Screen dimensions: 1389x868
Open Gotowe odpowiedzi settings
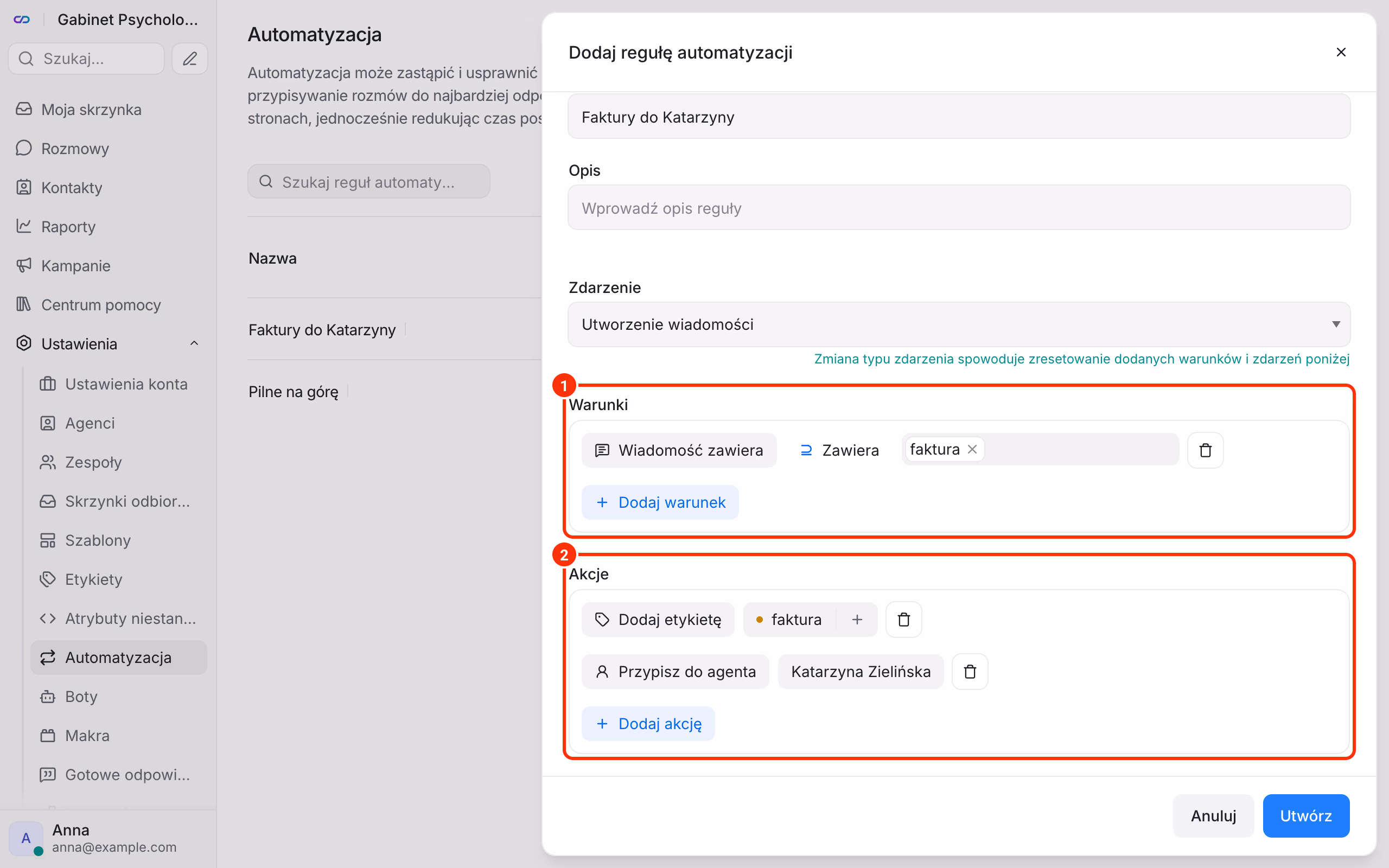pos(119,774)
